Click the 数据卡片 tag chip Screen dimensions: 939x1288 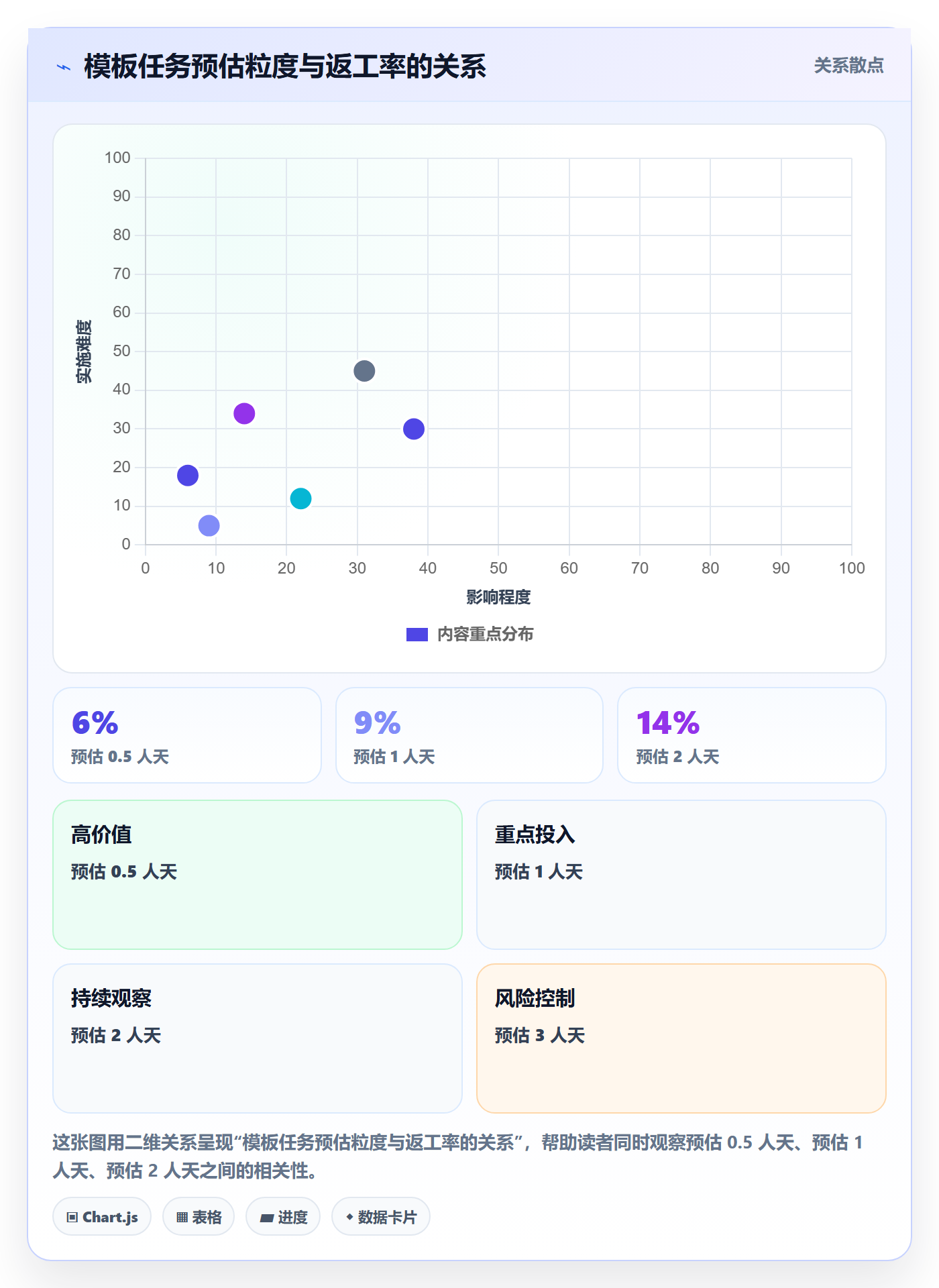[x=381, y=1217]
